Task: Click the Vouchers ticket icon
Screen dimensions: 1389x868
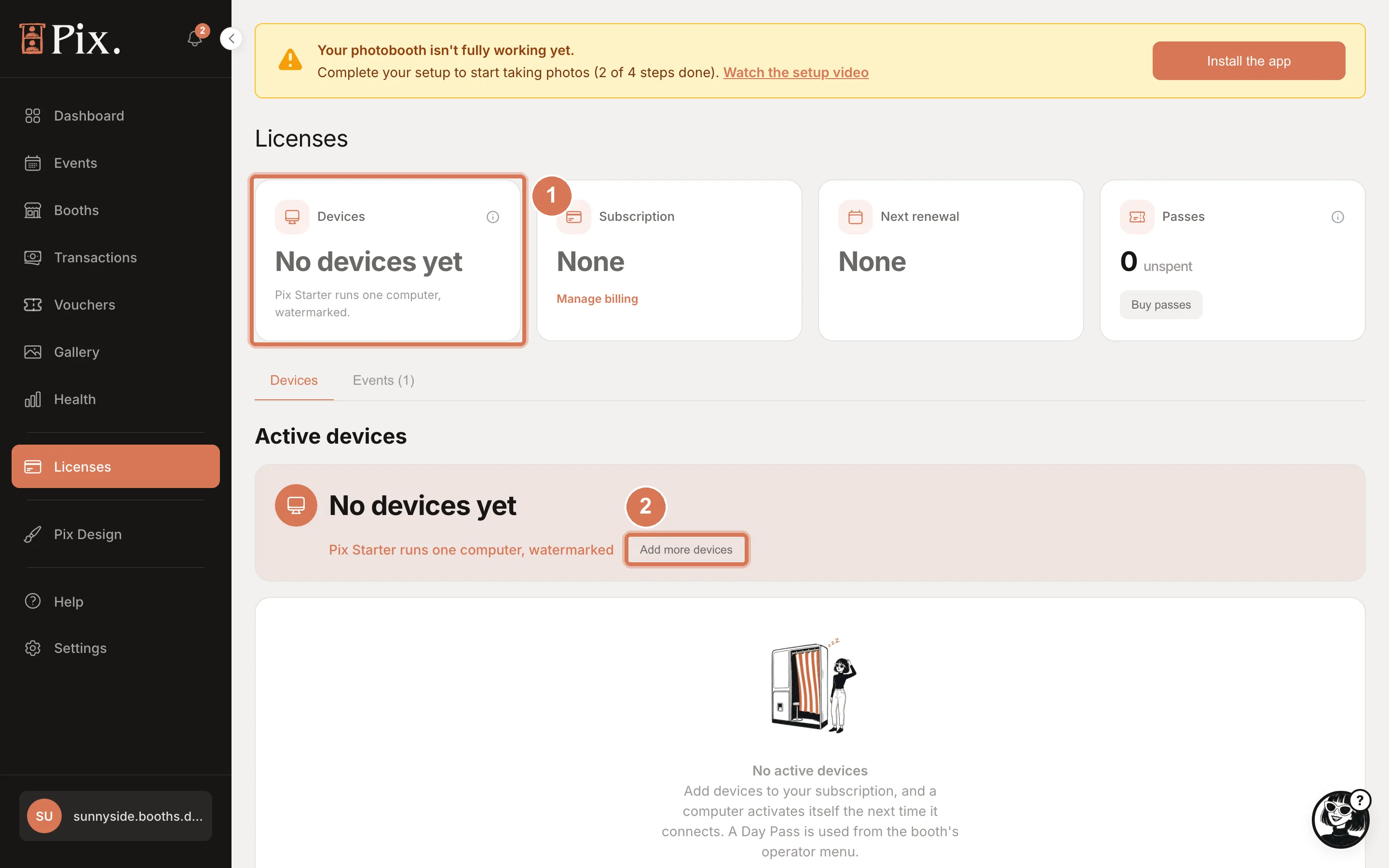Action: click(33, 305)
